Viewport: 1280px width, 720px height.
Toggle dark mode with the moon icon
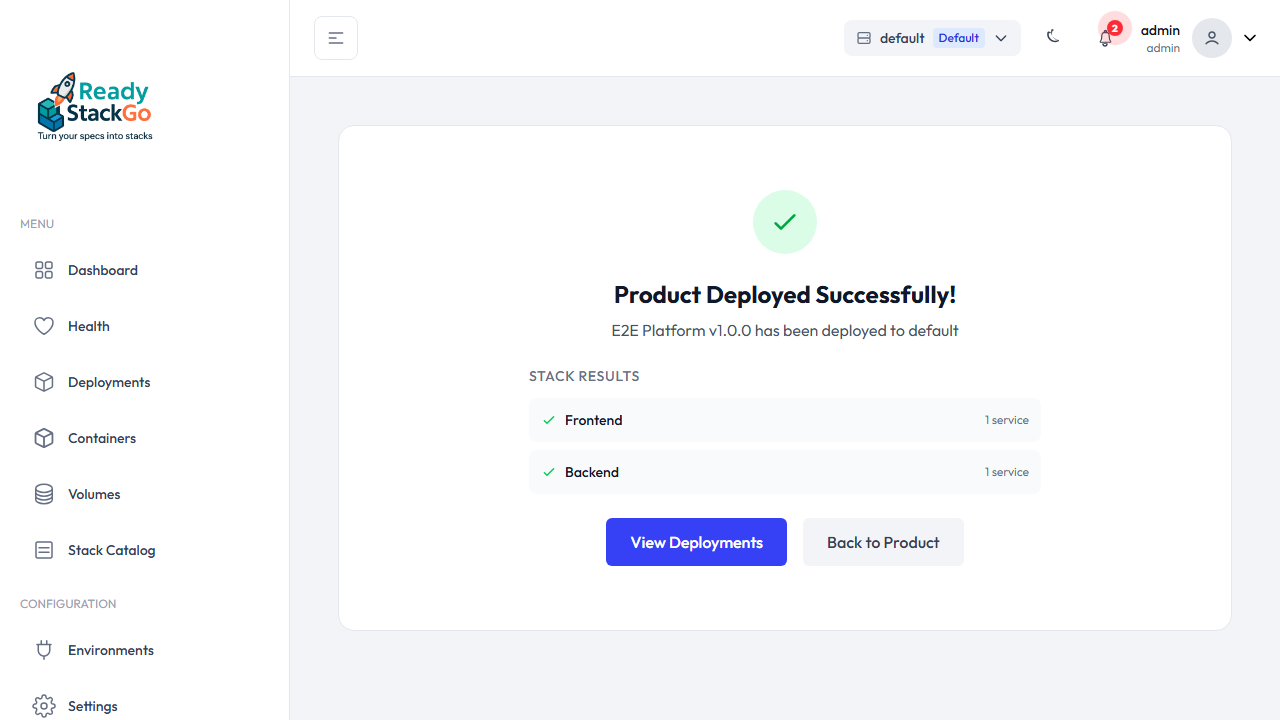1053,37
